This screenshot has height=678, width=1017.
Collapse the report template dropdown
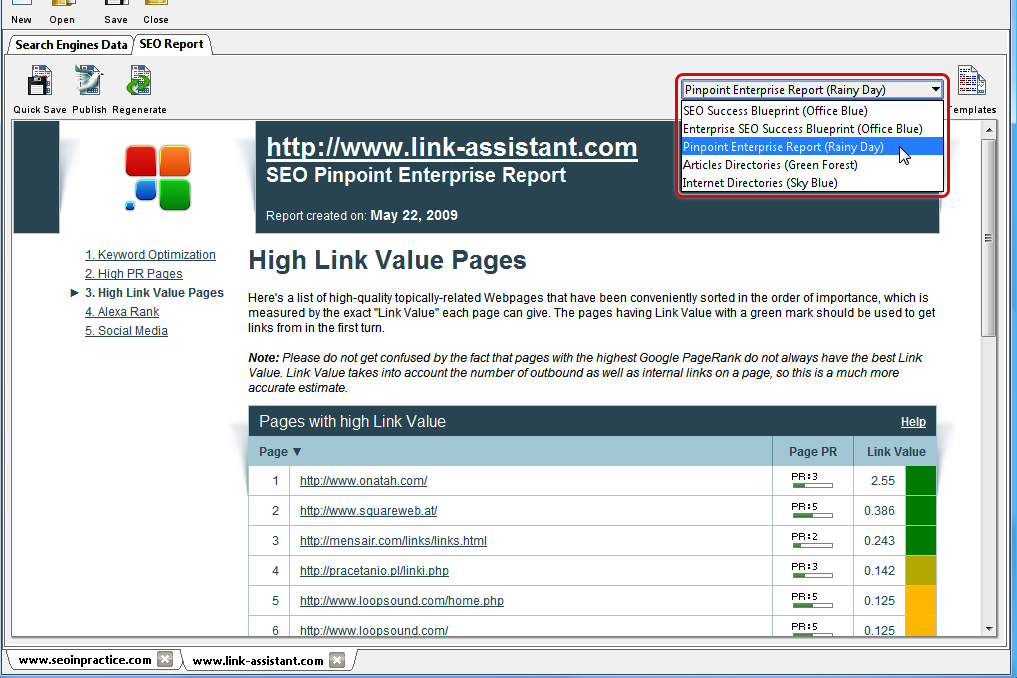pos(935,90)
